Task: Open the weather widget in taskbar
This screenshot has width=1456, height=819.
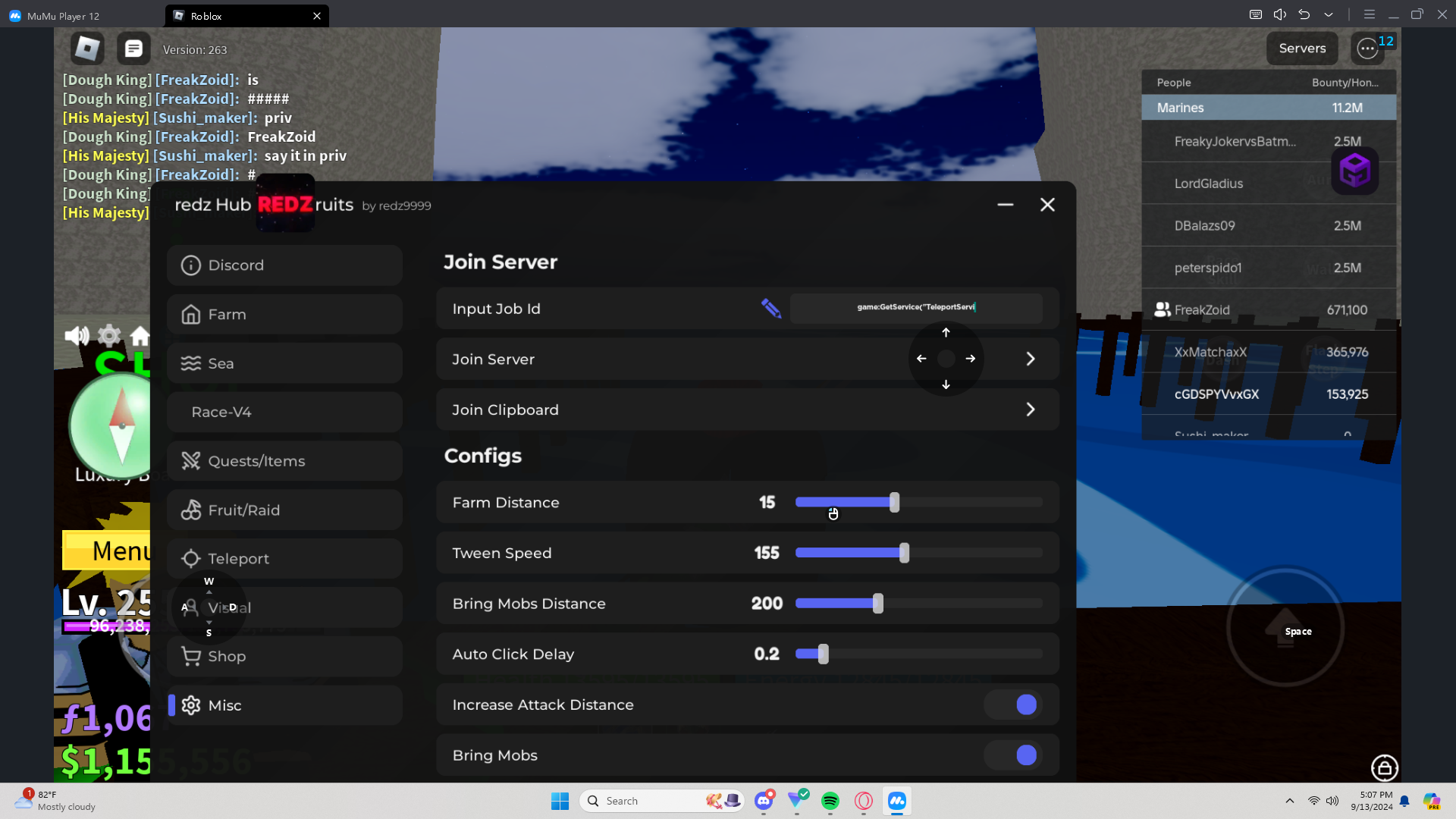Action: point(55,801)
